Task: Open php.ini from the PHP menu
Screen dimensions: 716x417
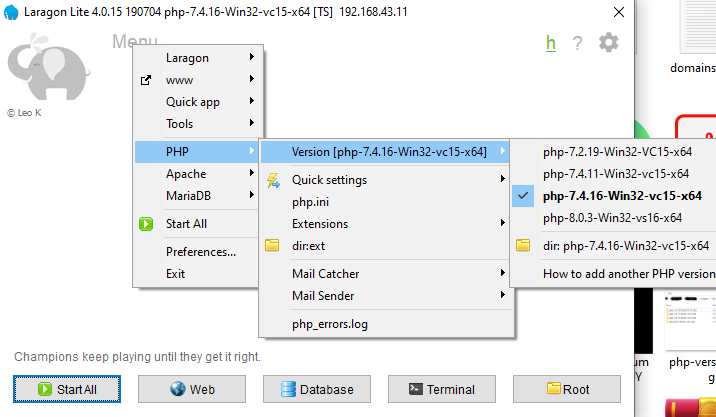Action: 310,202
